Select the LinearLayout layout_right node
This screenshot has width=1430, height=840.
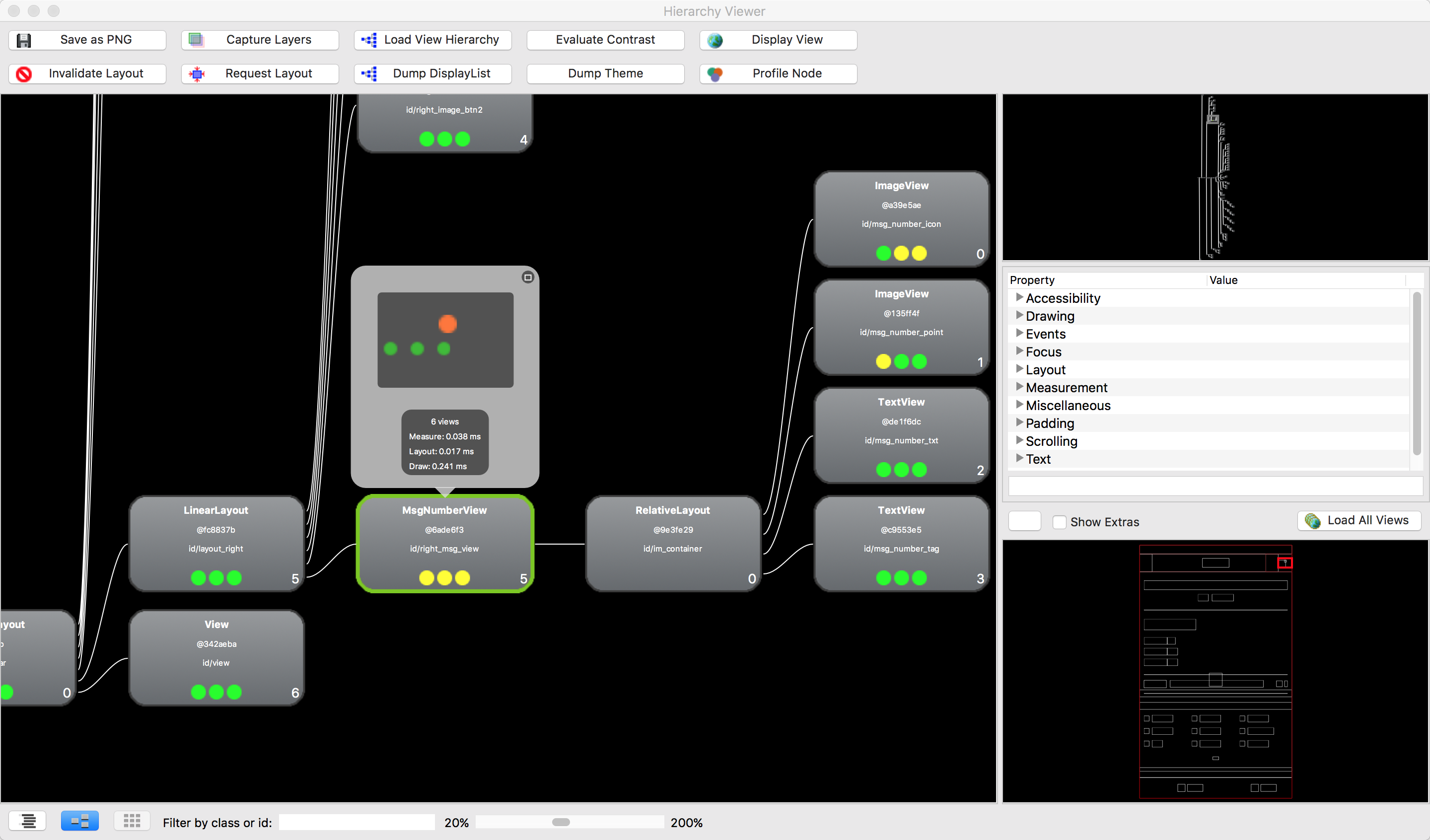216,544
